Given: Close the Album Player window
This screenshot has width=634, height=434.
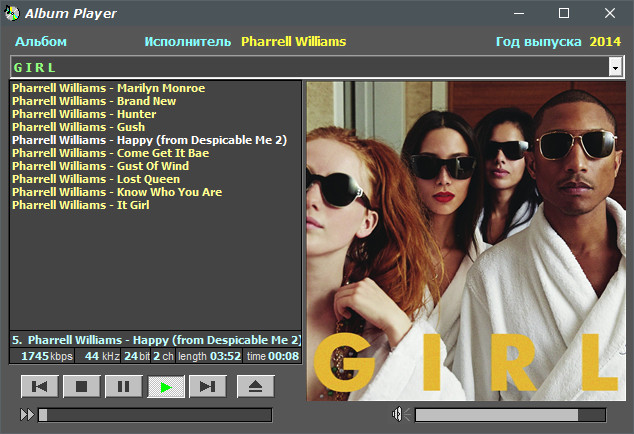Looking at the screenshot, I should tap(610, 13).
